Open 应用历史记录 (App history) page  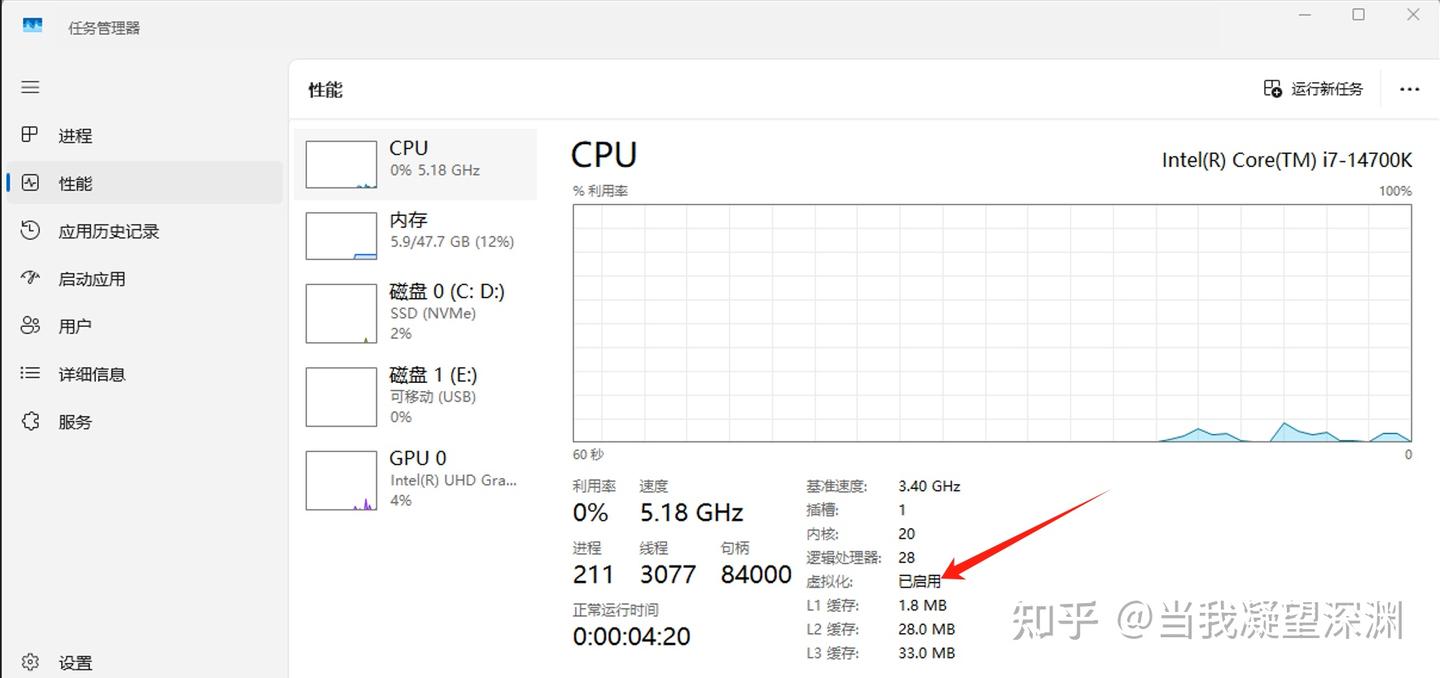[x=30, y=231]
